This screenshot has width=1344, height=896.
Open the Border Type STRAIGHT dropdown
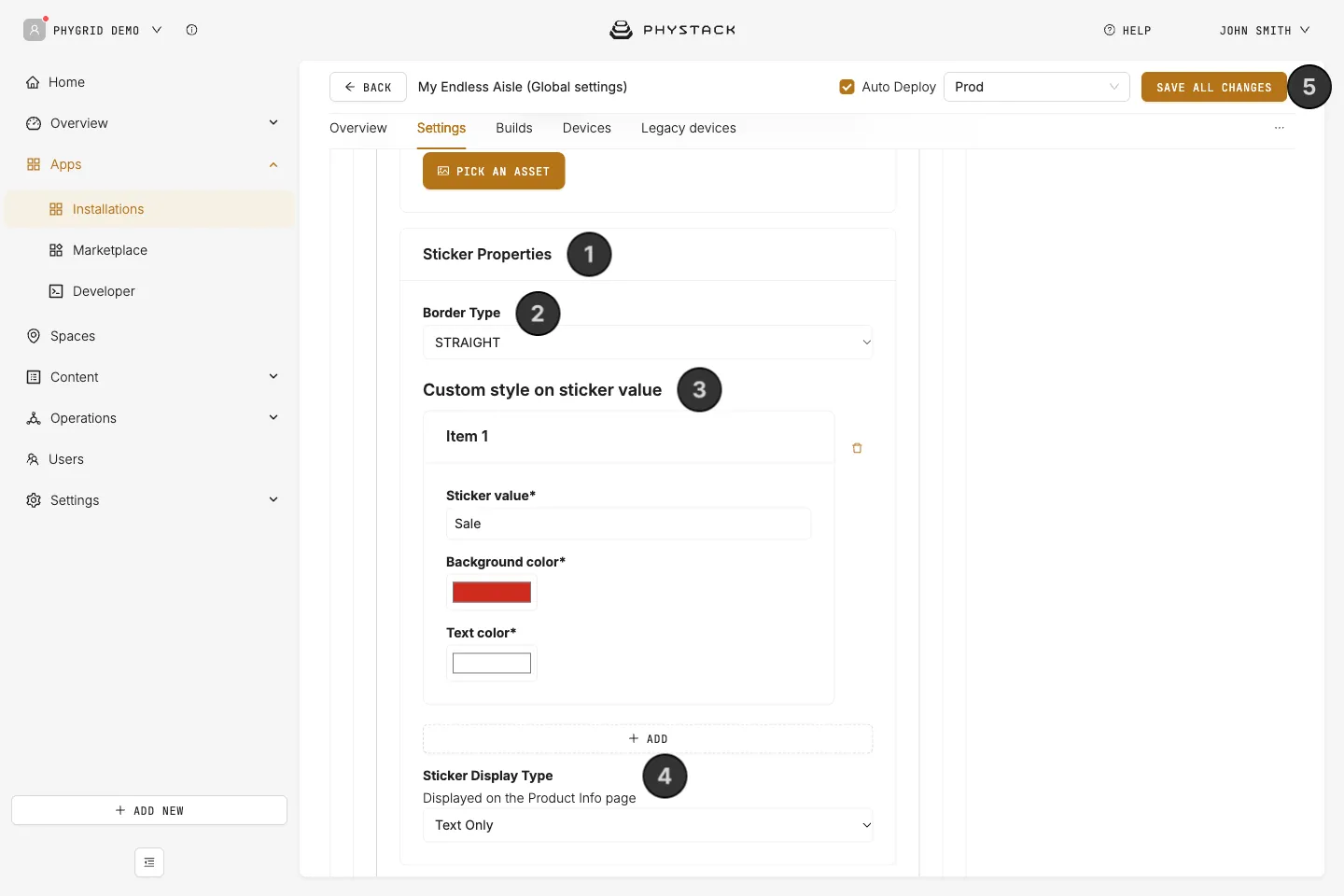pos(648,343)
